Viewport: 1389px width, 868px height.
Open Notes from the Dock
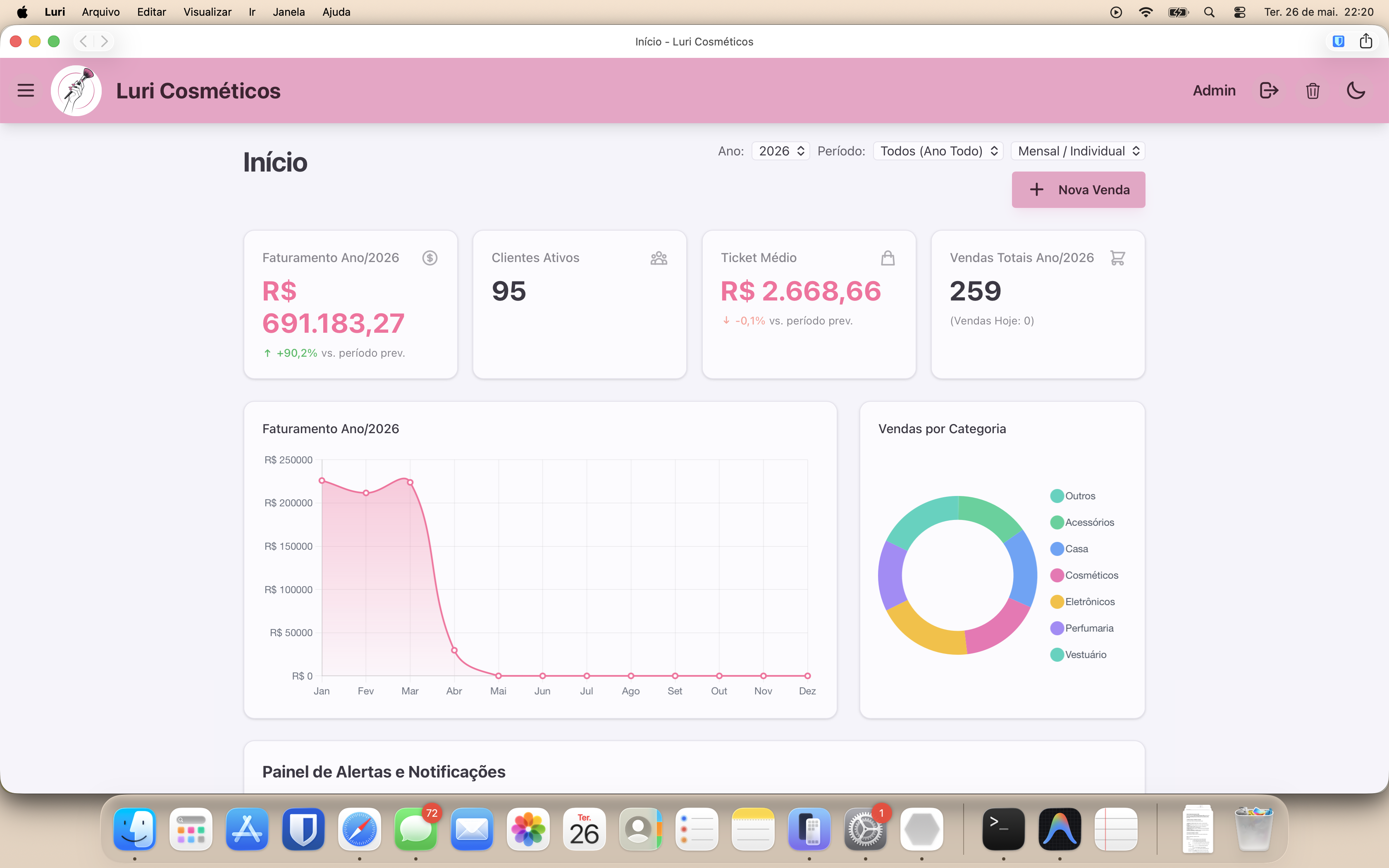[753, 829]
